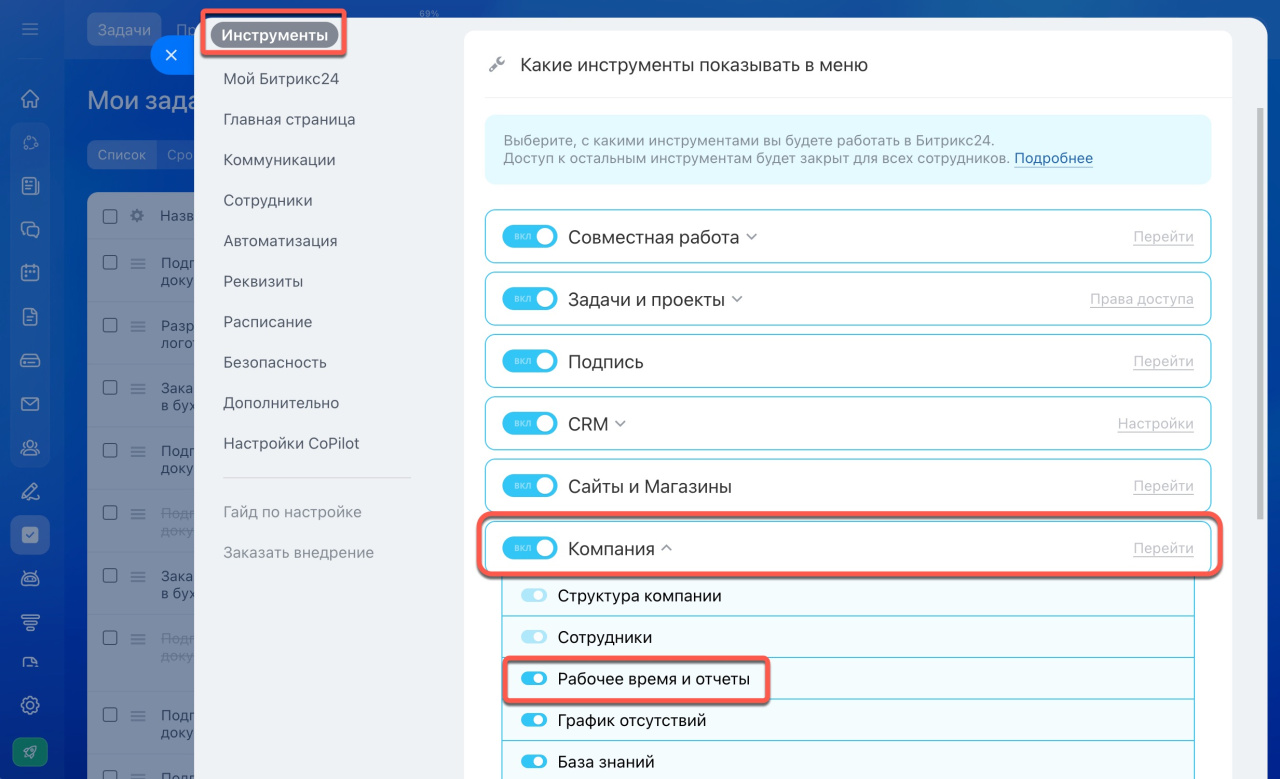Viewport: 1280px width, 779px height.
Task: Click Перейти in the Сайты и Магазины row
Action: pos(1163,487)
